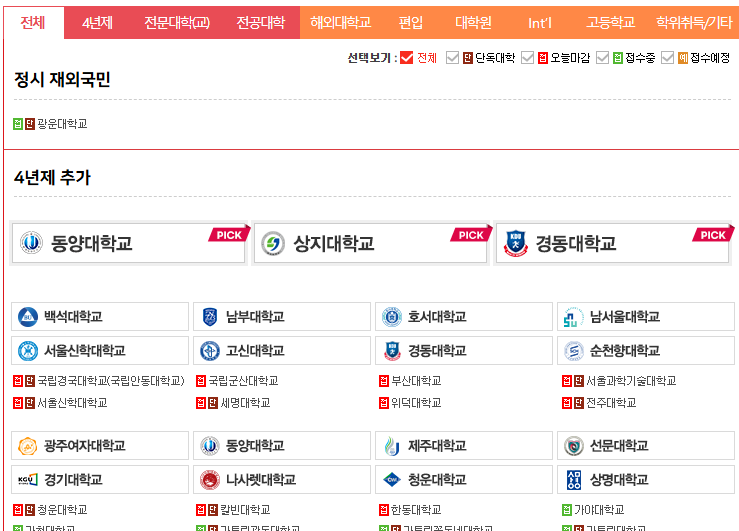Viewport: 739px width, 531px height.
Task: Open the 칼빈대학교 link
Action: tap(245, 510)
